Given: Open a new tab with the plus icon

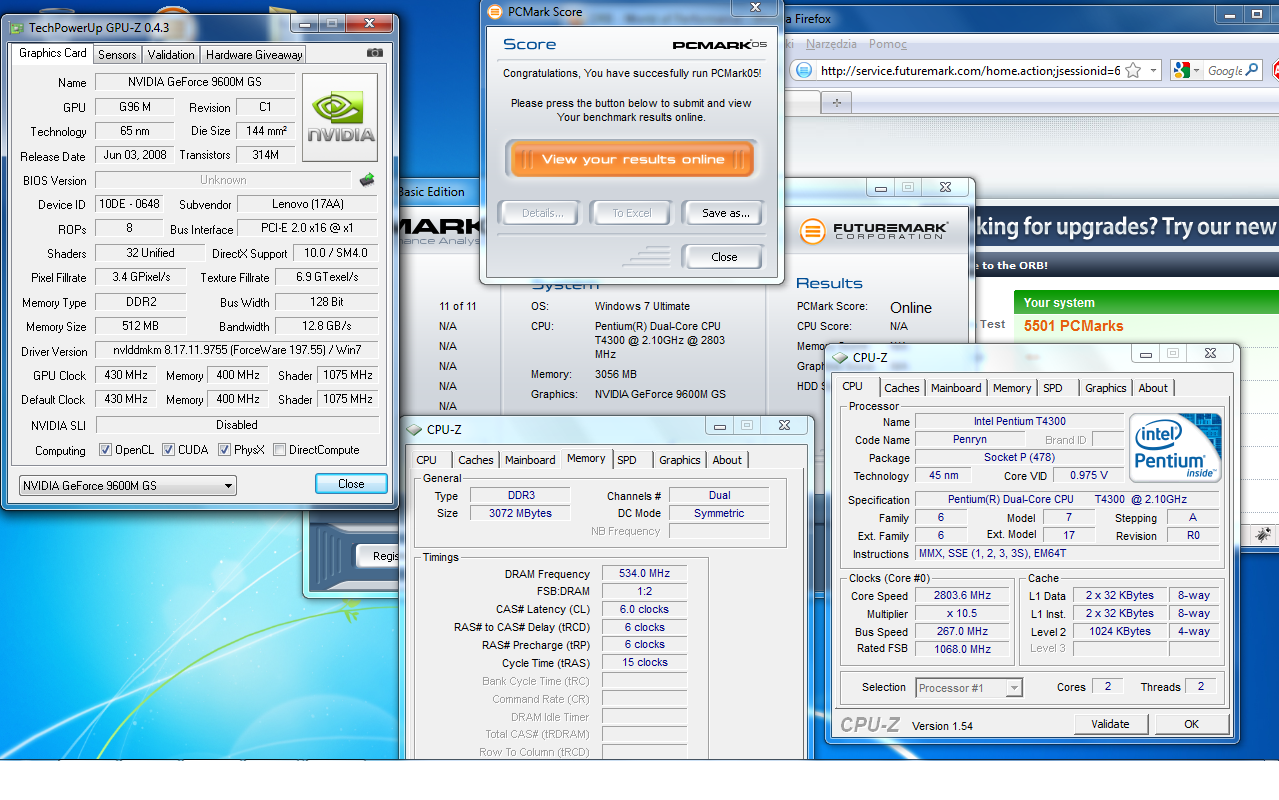Looking at the screenshot, I should tap(836, 102).
